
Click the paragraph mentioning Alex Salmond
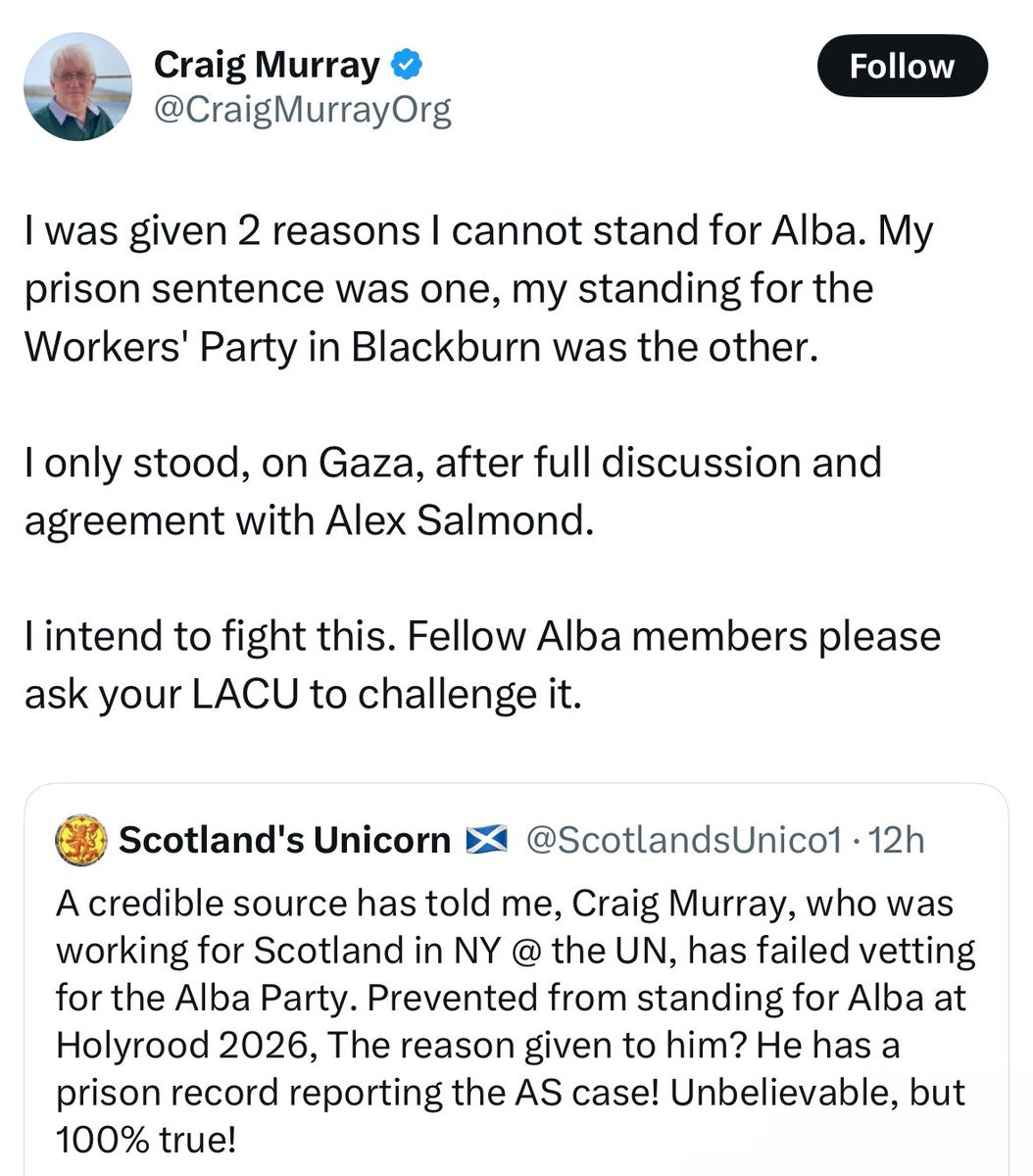tap(453, 491)
